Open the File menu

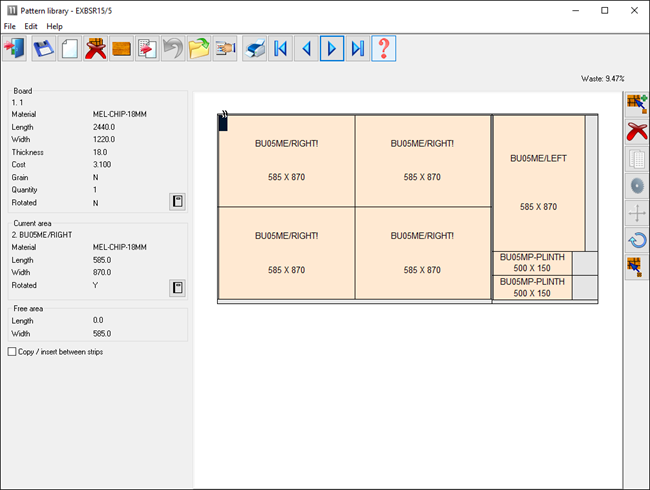click(x=10, y=26)
